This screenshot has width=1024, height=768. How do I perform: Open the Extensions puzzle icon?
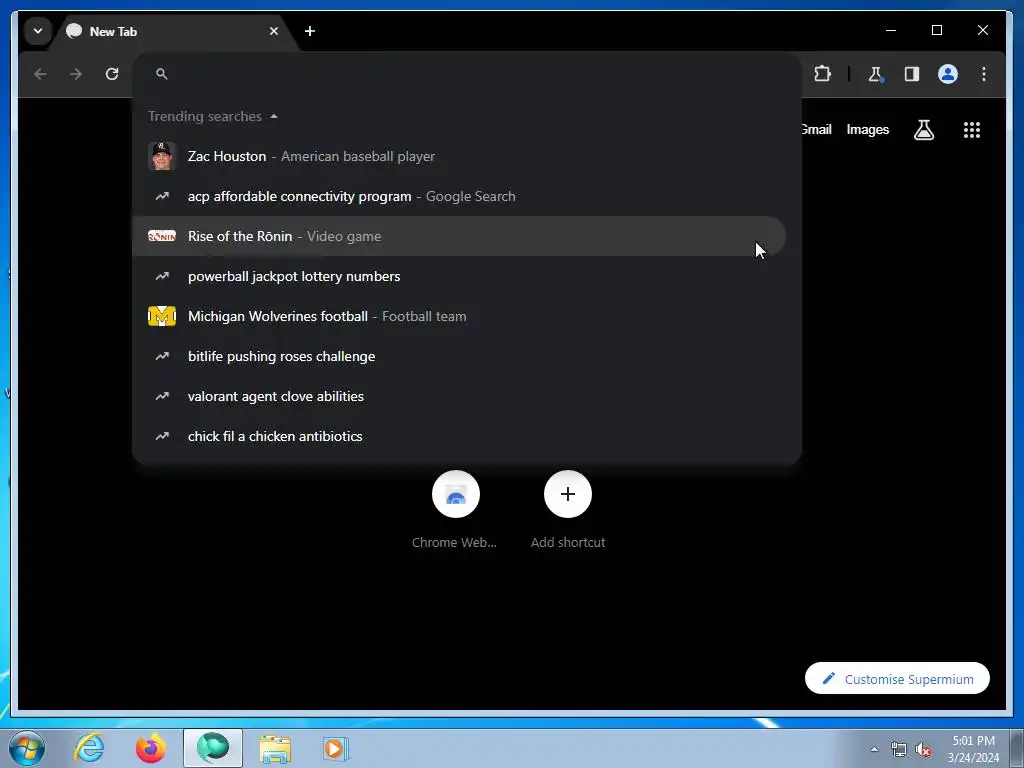click(822, 74)
